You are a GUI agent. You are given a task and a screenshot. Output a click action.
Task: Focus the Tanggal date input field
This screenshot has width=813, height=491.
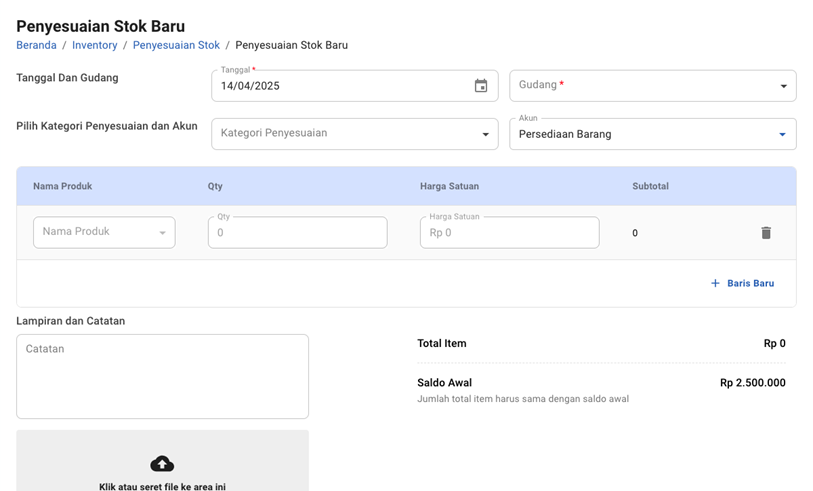340,86
